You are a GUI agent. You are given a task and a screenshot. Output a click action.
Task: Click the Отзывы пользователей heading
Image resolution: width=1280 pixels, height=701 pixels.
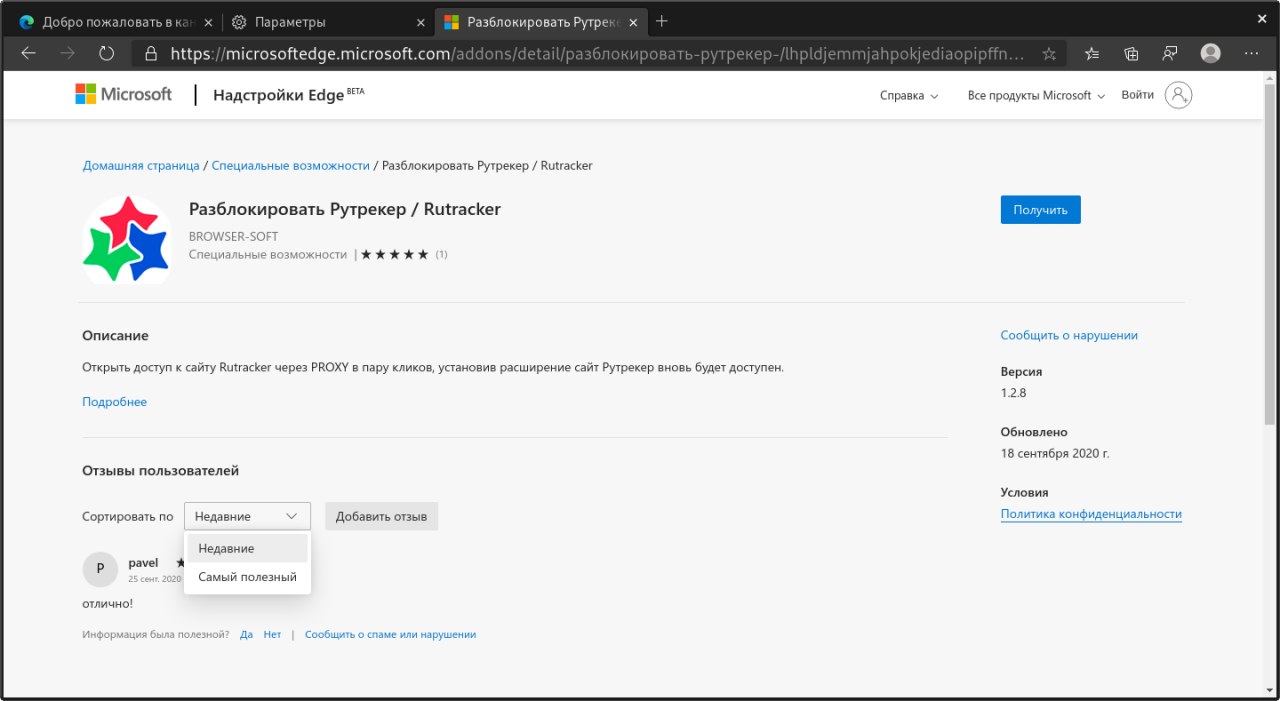coord(160,471)
